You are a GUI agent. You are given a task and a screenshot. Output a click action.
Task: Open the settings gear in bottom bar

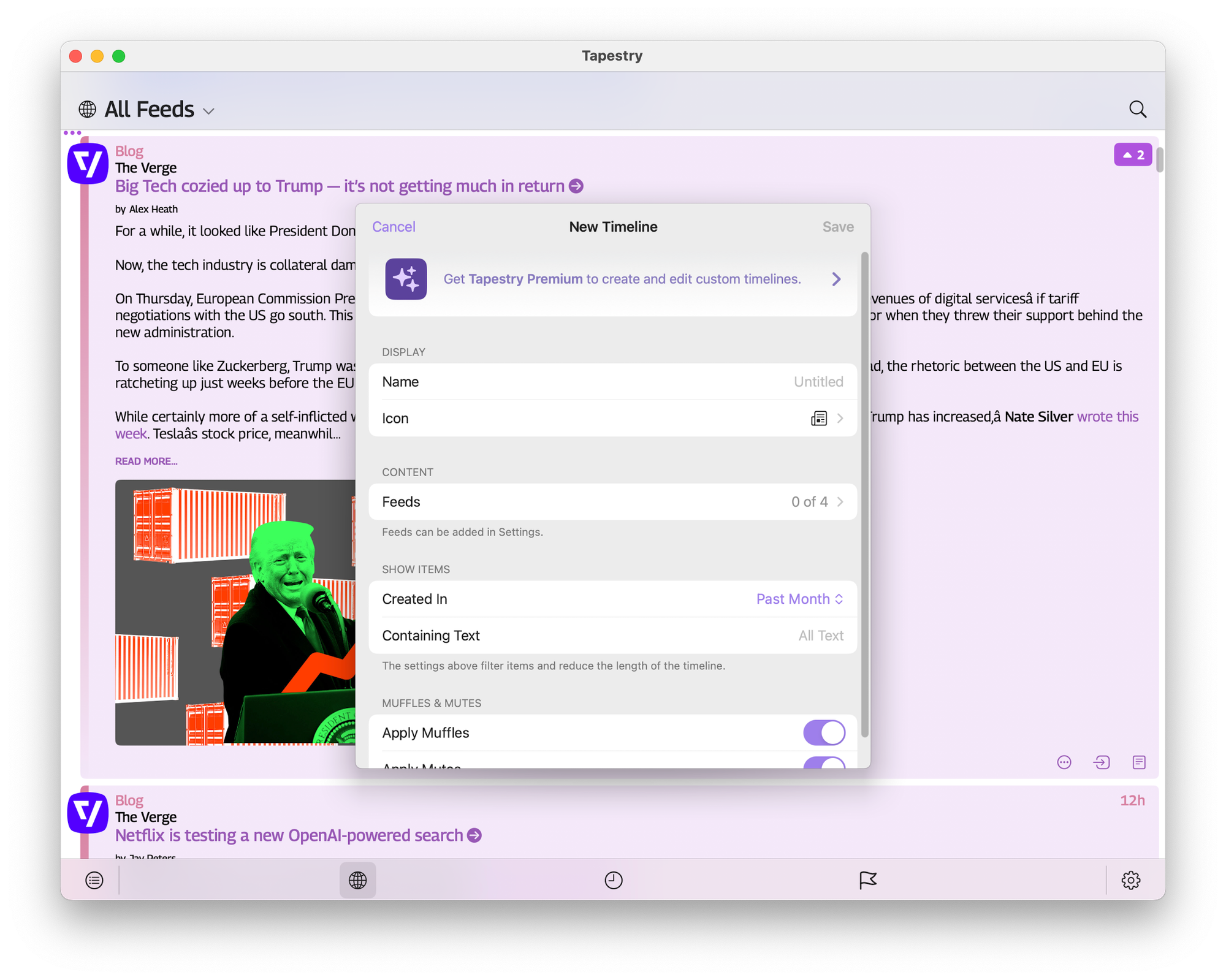(x=1130, y=880)
